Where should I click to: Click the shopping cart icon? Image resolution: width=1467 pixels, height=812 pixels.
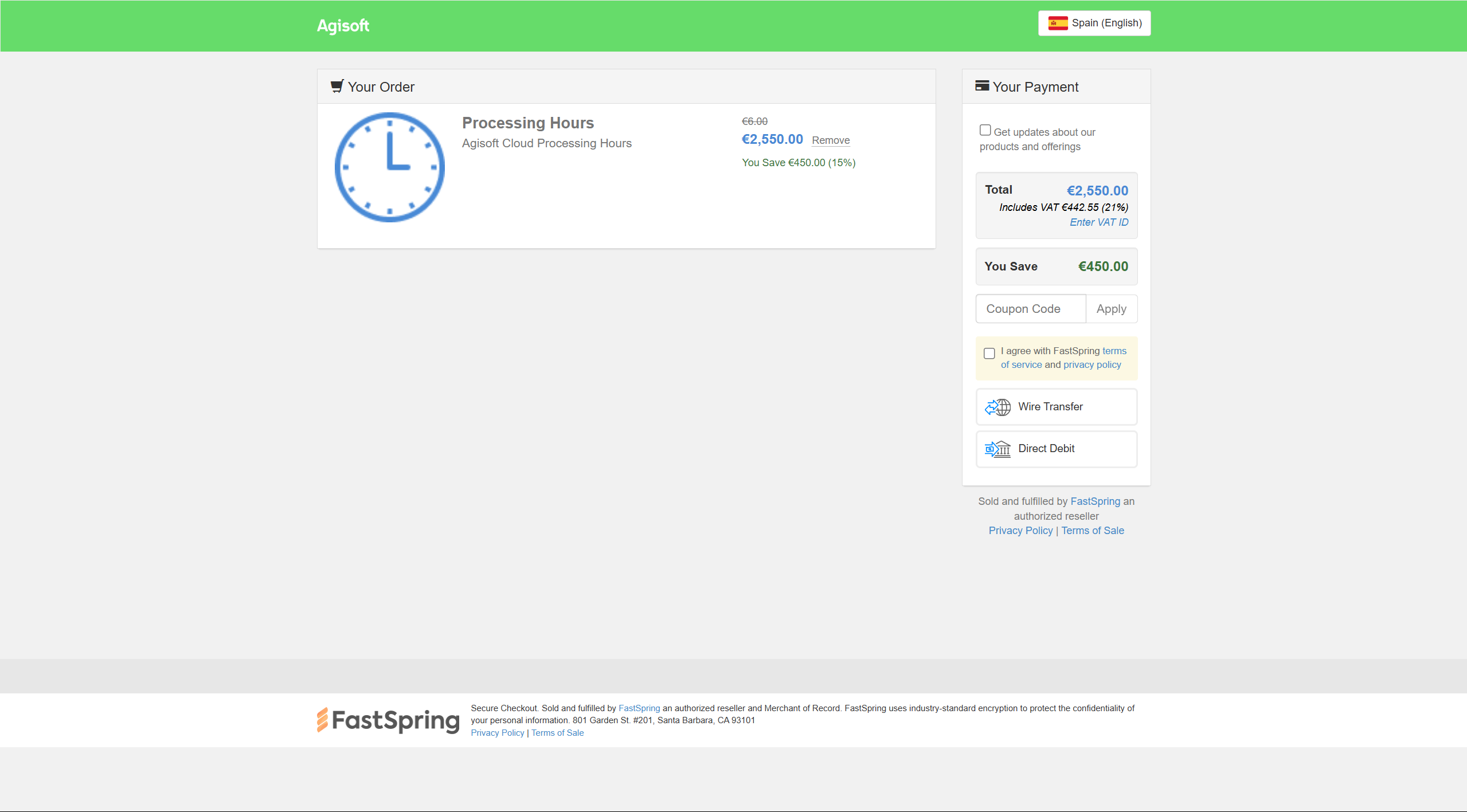click(337, 86)
